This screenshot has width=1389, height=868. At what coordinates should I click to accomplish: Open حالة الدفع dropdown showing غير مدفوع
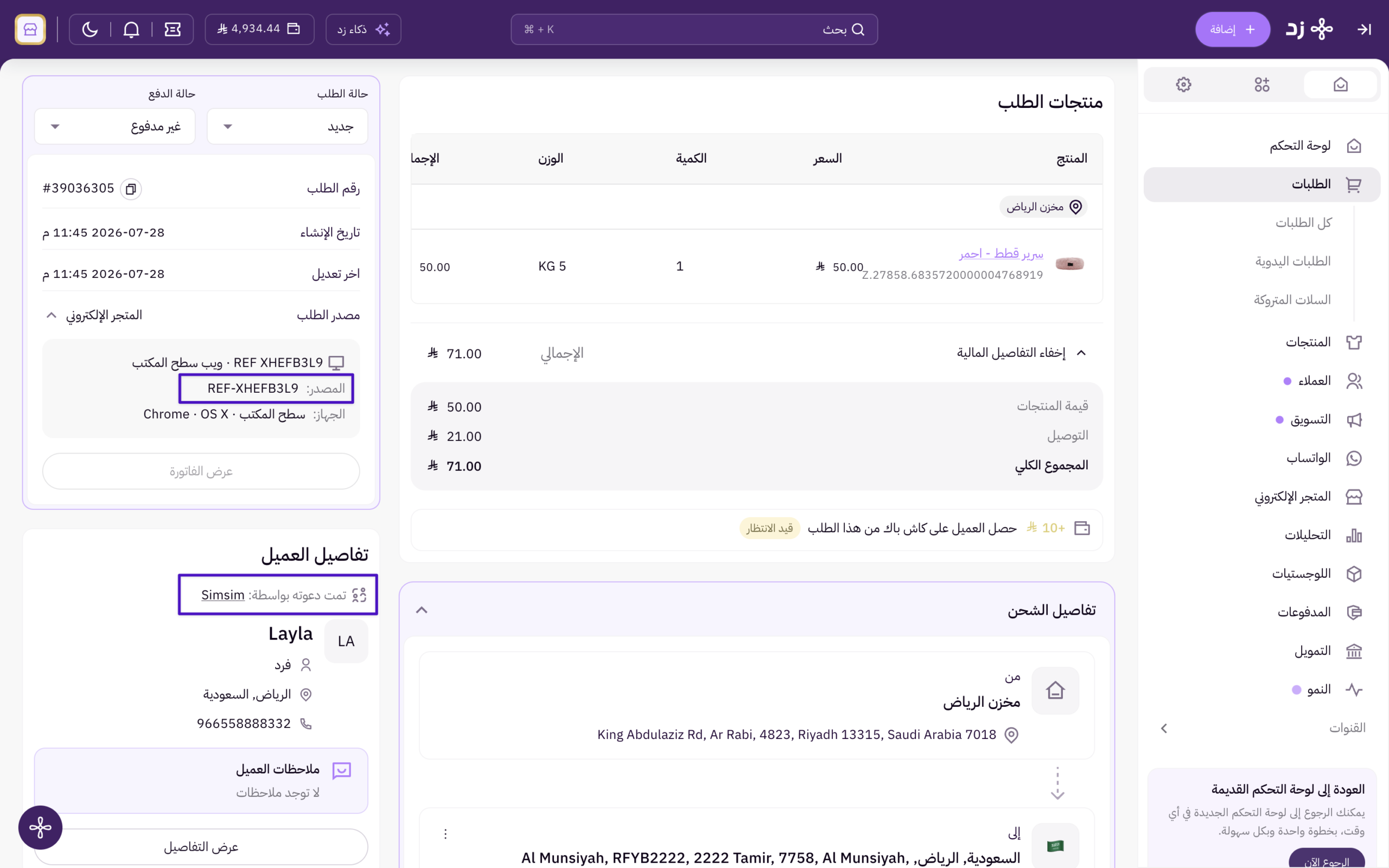point(115,126)
